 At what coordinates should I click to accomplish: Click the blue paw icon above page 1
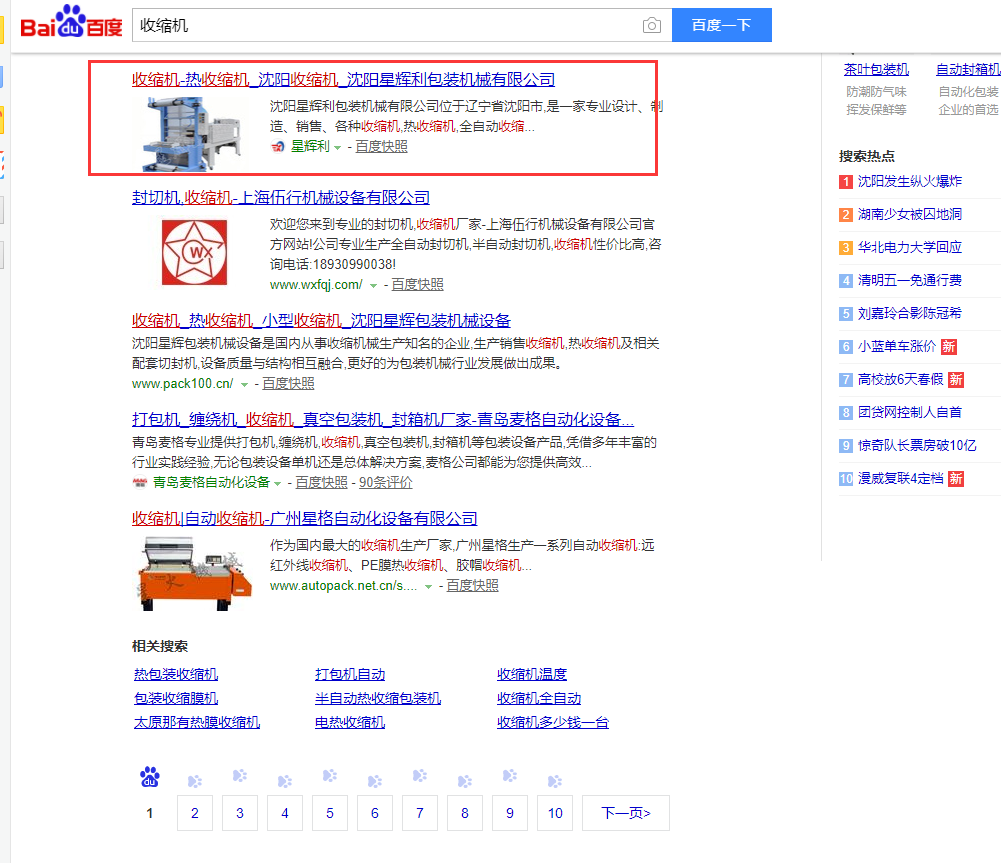point(150,776)
